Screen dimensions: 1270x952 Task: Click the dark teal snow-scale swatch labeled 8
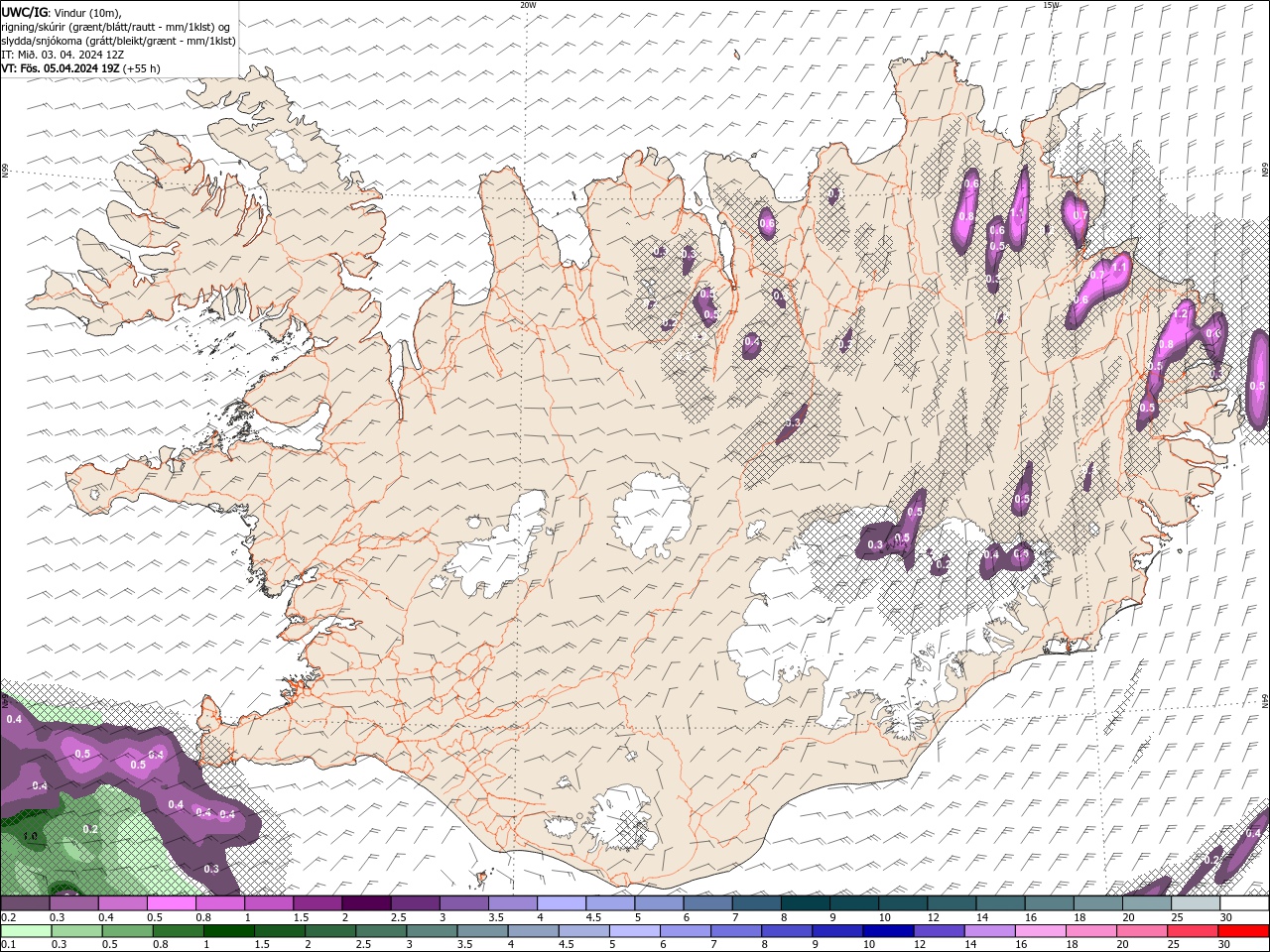[x=805, y=903]
